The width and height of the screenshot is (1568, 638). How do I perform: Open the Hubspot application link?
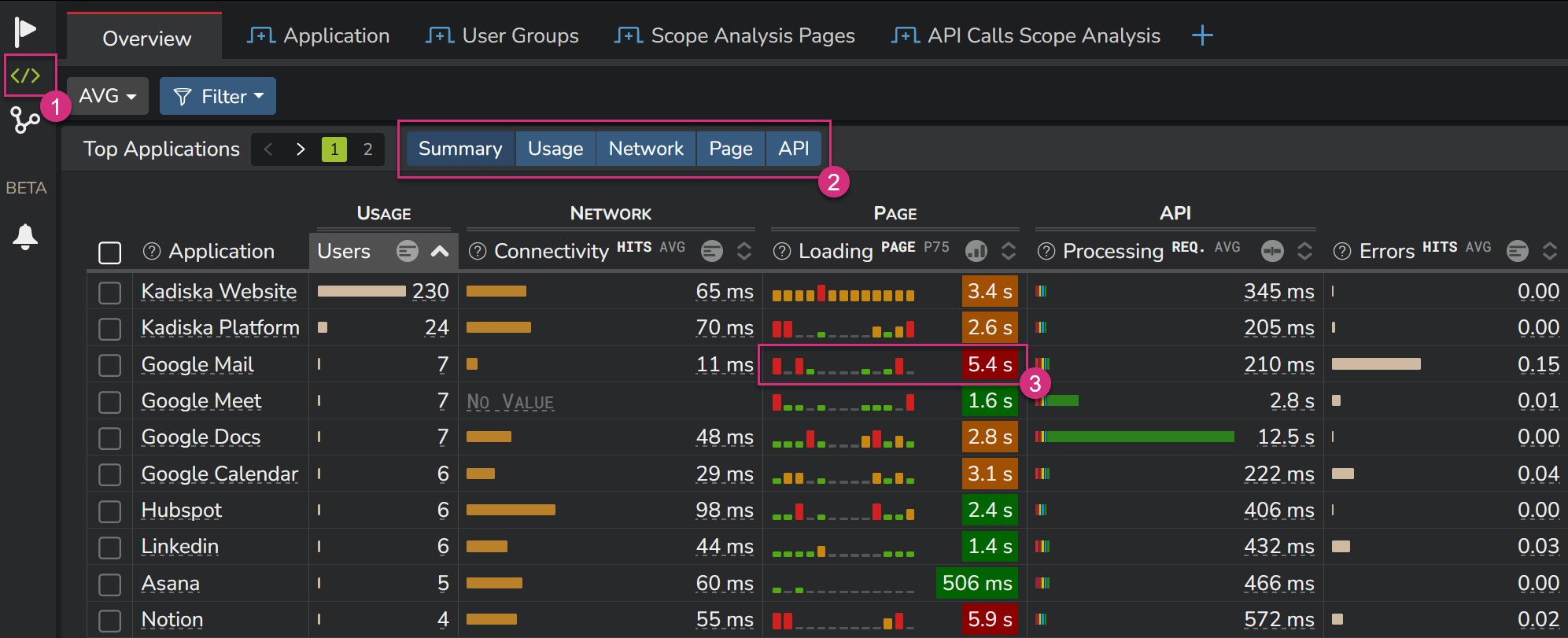point(182,510)
